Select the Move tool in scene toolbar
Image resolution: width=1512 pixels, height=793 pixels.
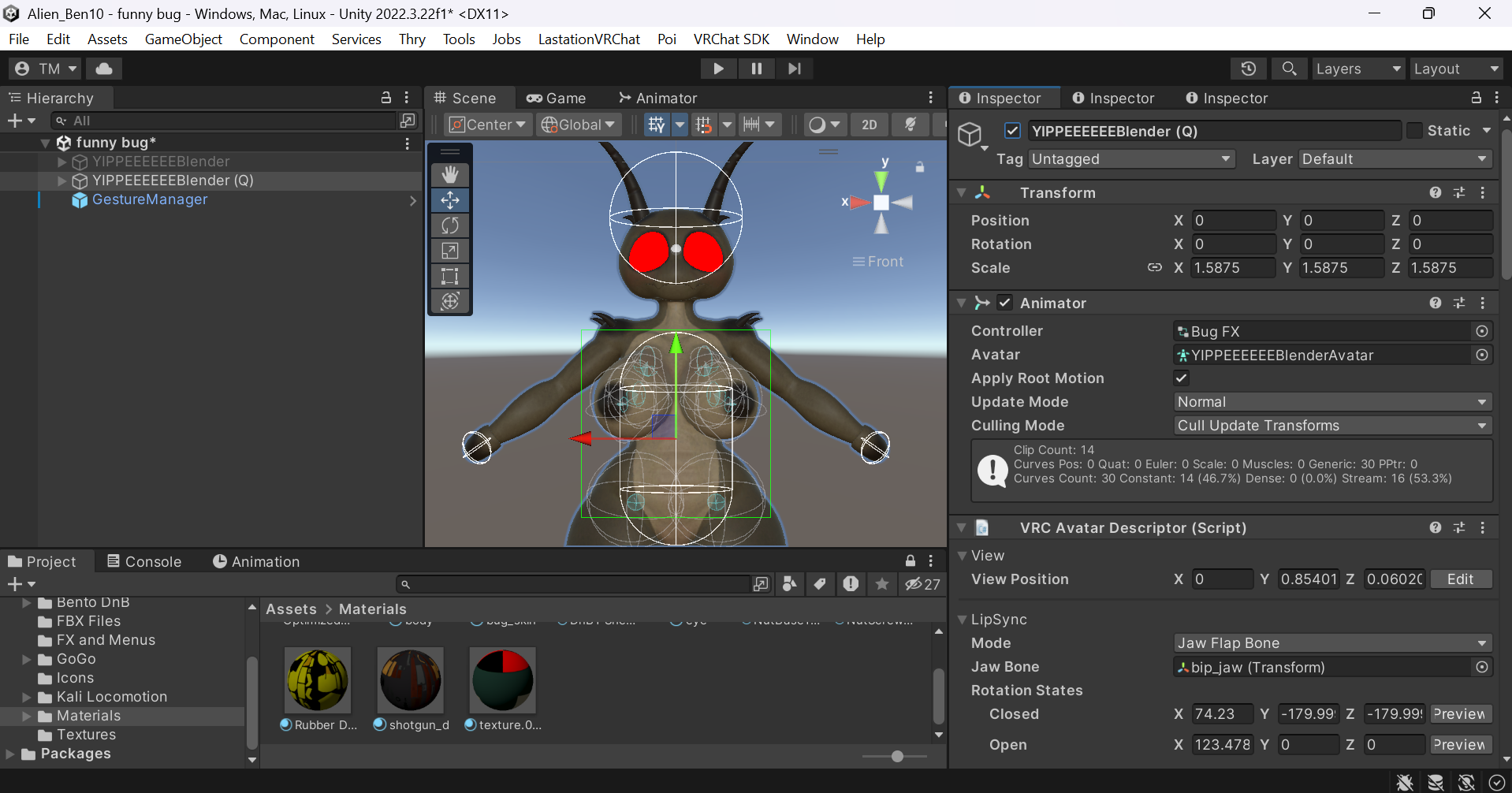450,200
